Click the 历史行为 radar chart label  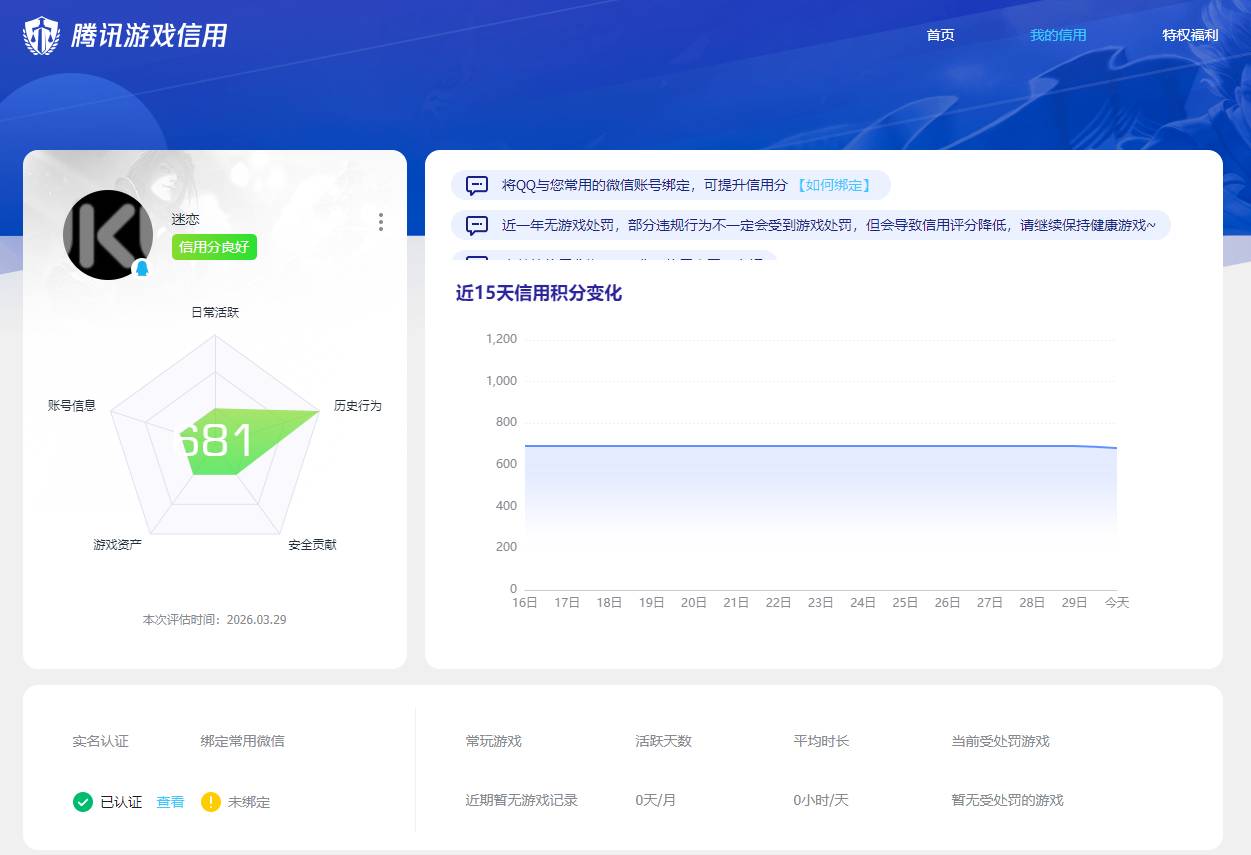tap(357, 406)
